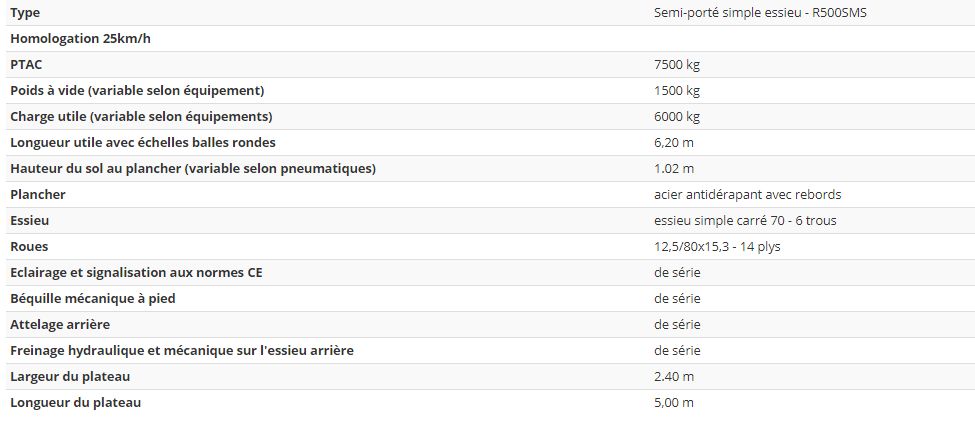
Task: Click the Freinage hydraulique et mécanique label
Action: point(181,351)
